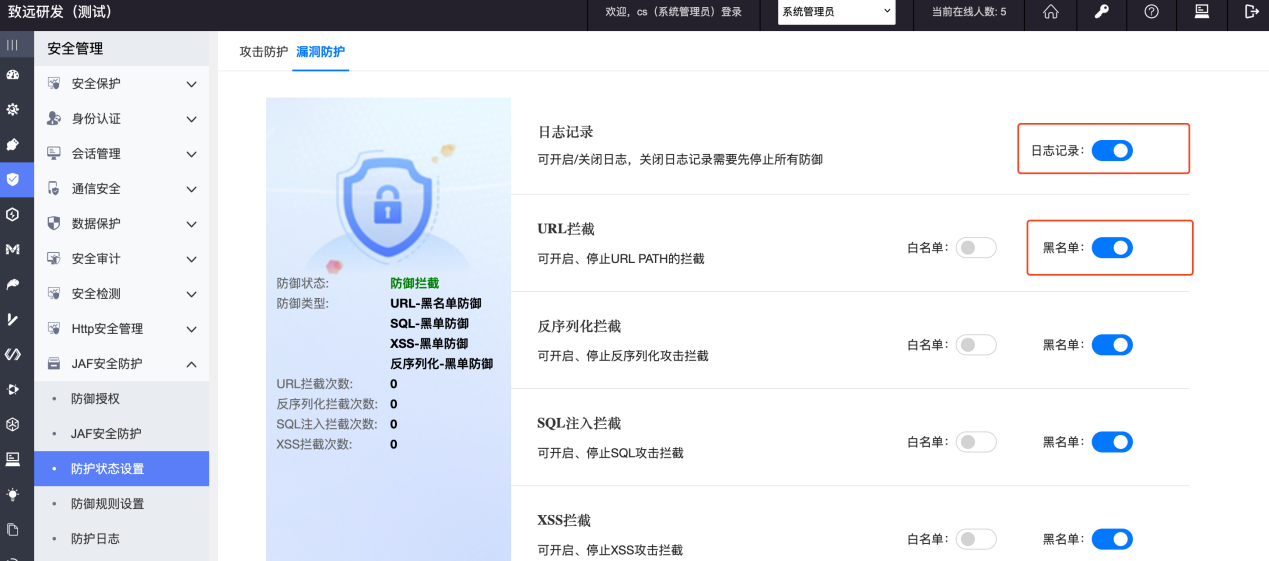This screenshot has height=561, width=1269.
Task: Select the 漏洞防护 tab
Action: [321, 51]
